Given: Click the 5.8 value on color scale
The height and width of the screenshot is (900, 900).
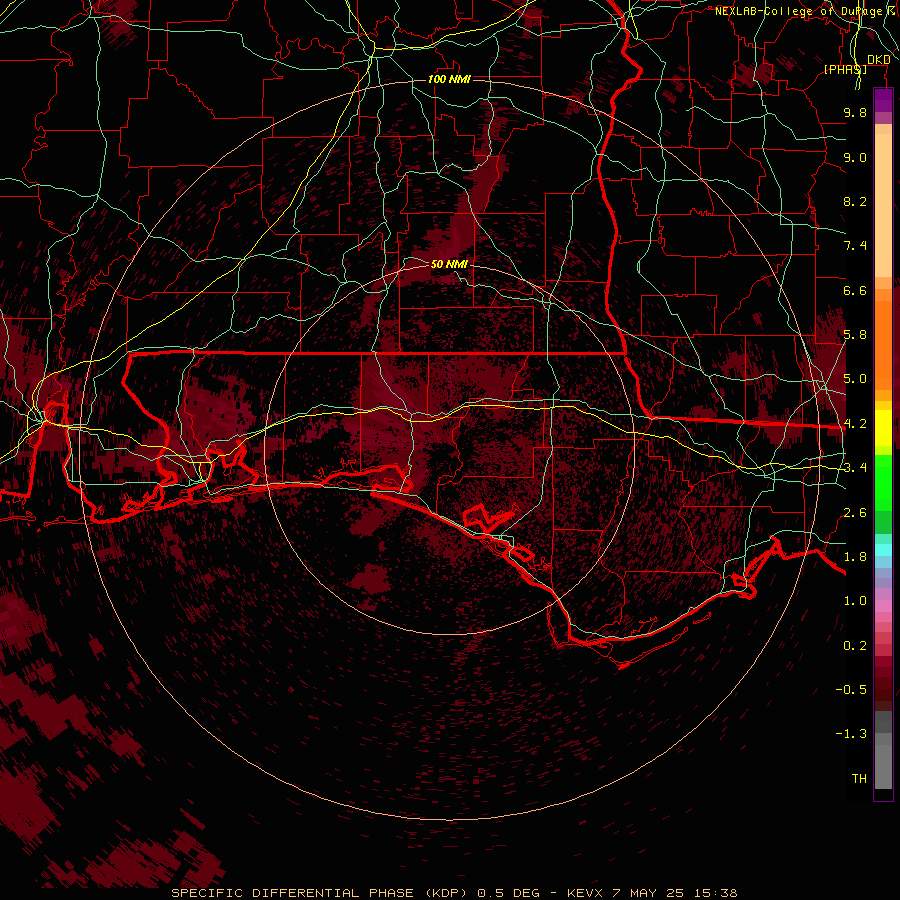Looking at the screenshot, I should click(855, 335).
